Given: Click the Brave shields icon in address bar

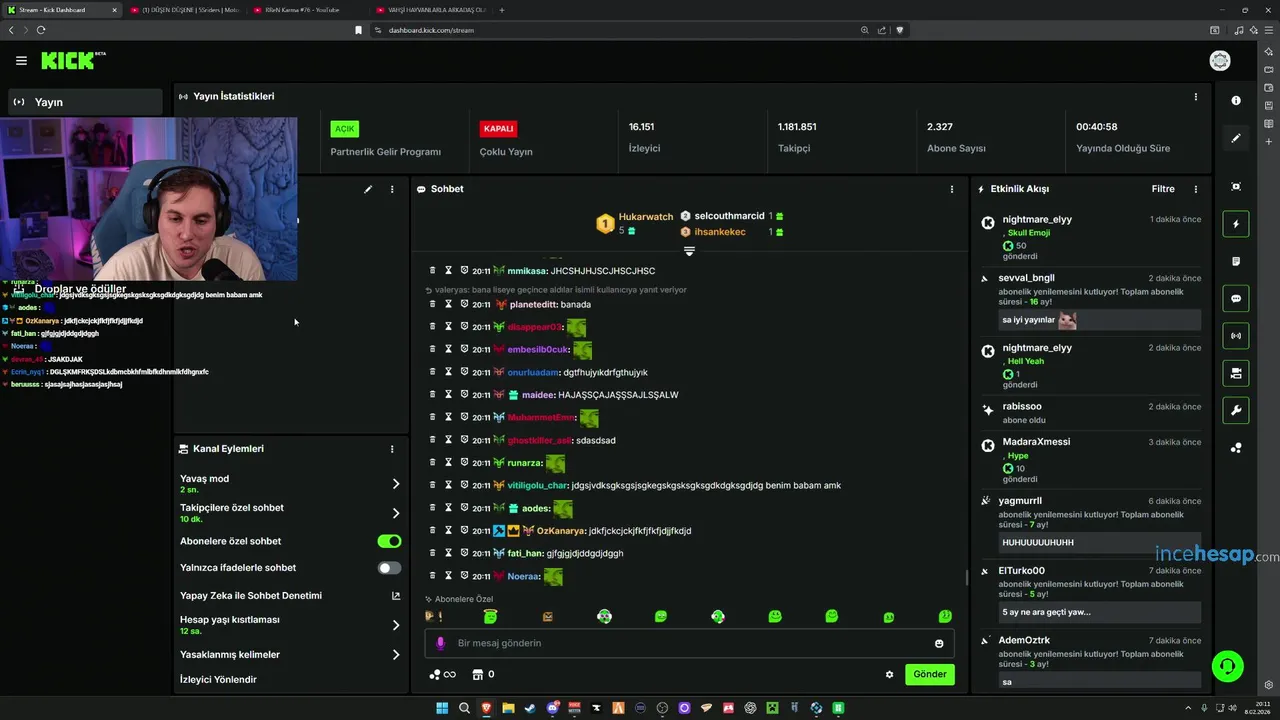Looking at the screenshot, I should coord(899,30).
